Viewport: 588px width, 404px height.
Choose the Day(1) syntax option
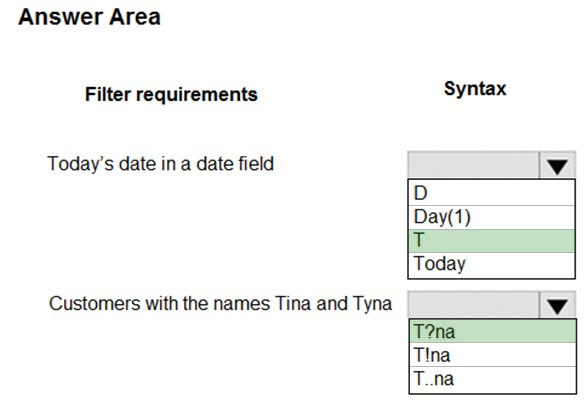pos(492,217)
